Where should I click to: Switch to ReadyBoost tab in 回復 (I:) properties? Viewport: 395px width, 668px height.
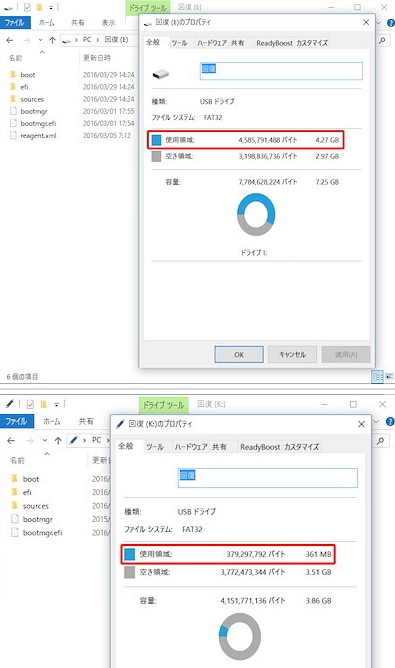[x=274, y=43]
